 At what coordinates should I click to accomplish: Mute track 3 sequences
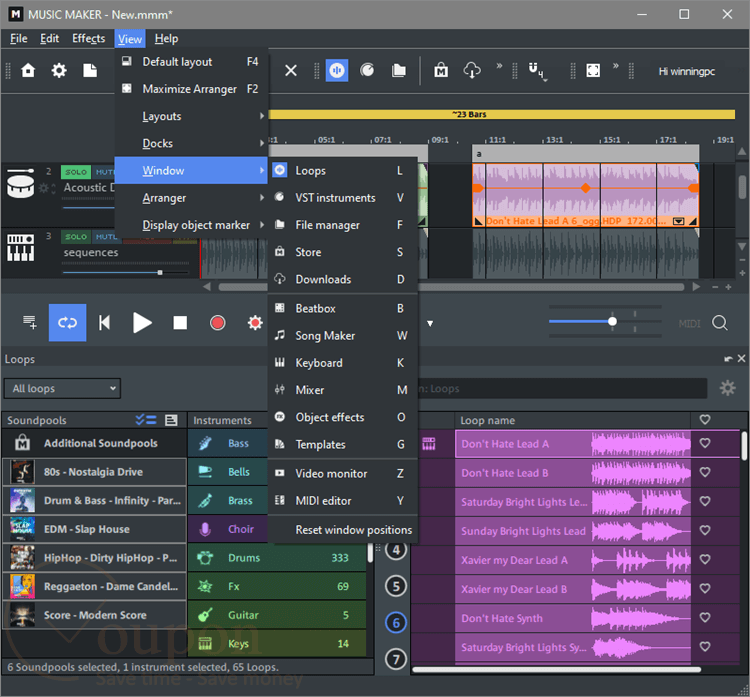pos(105,237)
